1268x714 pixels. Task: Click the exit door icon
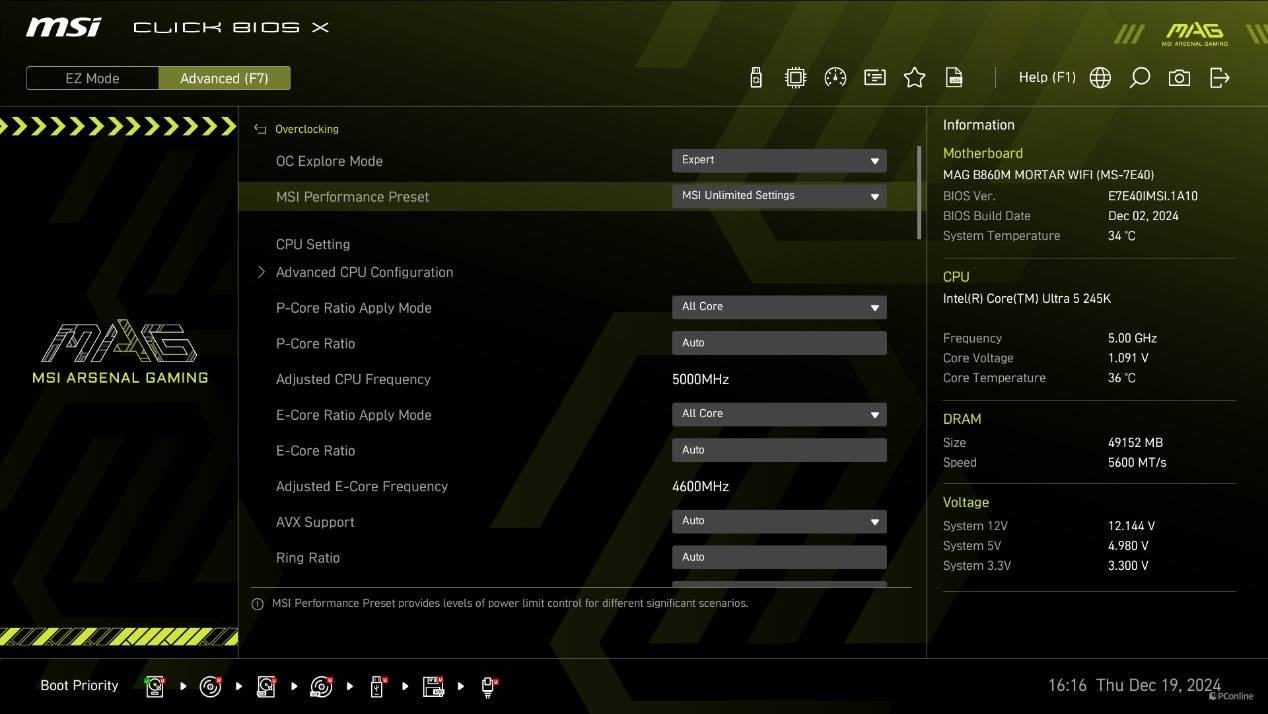[x=1219, y=78]
